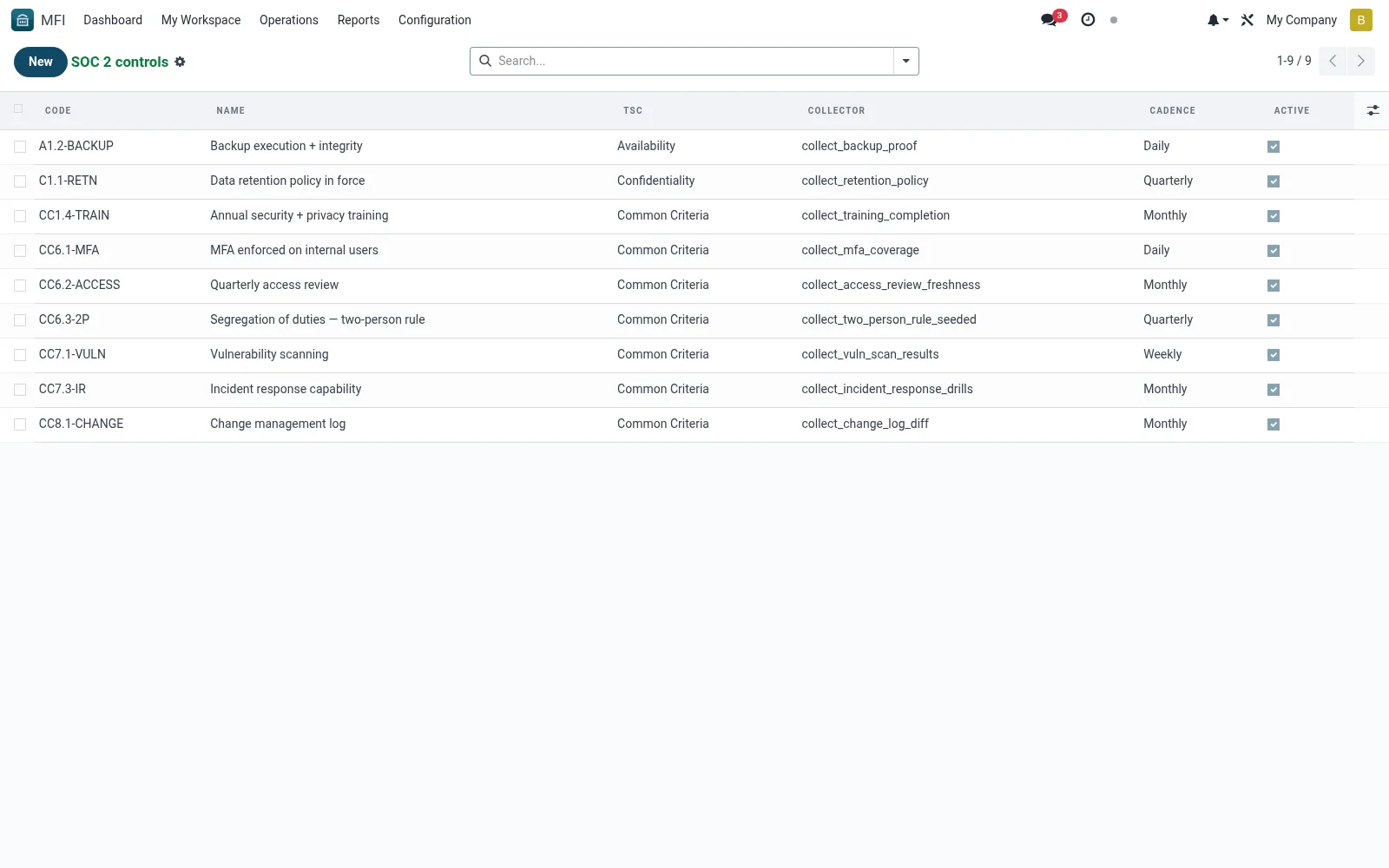The image size is (1389, 868).
Task: Click the user avatar B
Action: [1360, 20]
